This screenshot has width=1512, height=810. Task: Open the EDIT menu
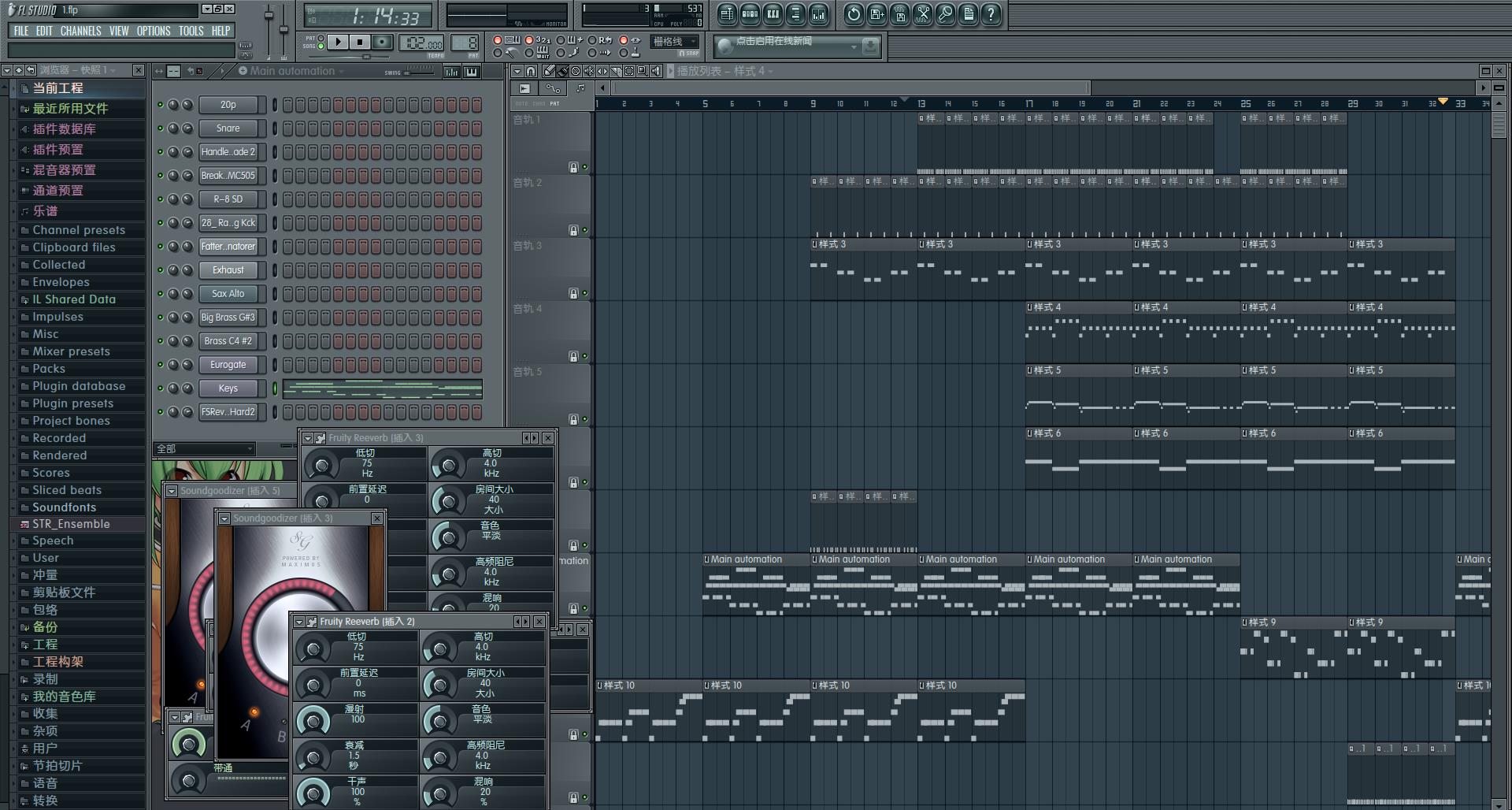click(x=44, y=31)
